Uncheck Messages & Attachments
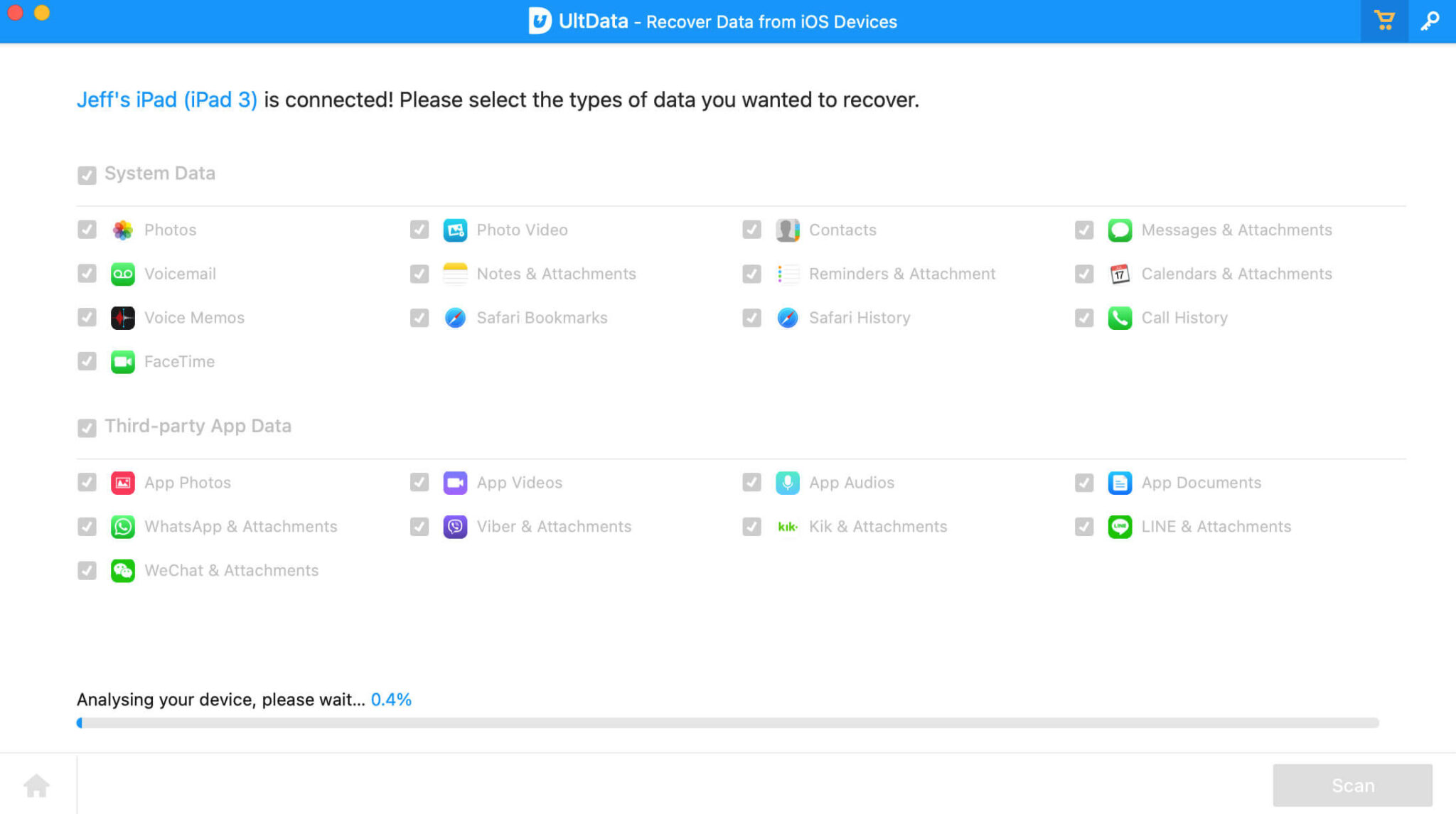 [1083, 230]
